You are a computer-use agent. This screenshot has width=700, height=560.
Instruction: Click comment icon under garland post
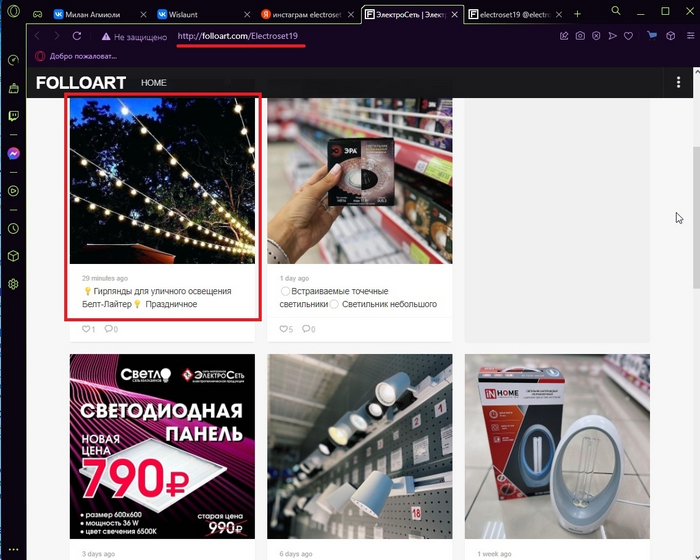pyautogui.click(x=108, y=329)
